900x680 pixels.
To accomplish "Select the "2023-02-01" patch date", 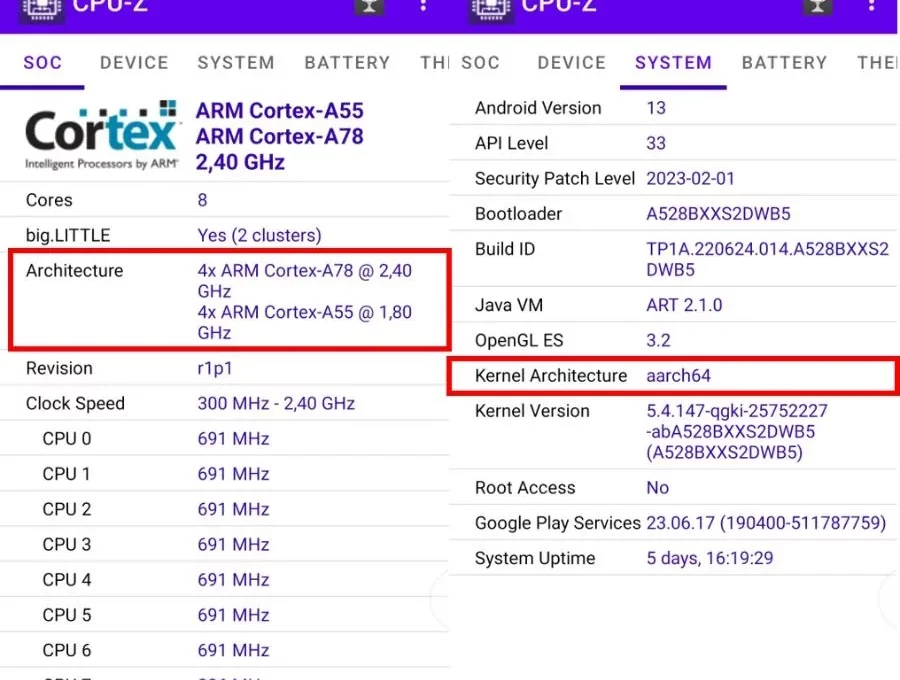I will 690,178.
